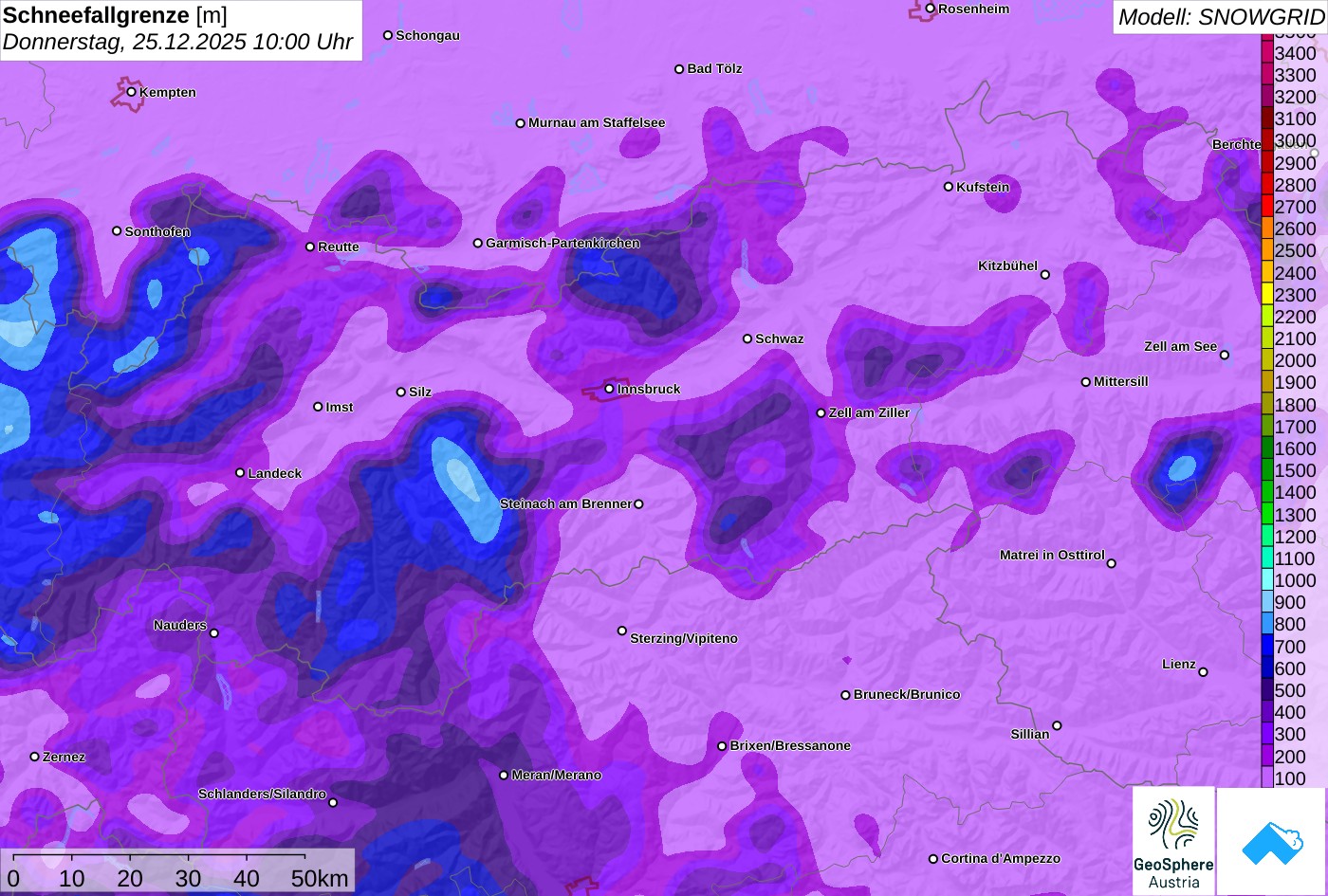Screen dimensions: 1328x896
Task: Click the Cortina d'Ampezzo city label
Action: pos(1001,858)
